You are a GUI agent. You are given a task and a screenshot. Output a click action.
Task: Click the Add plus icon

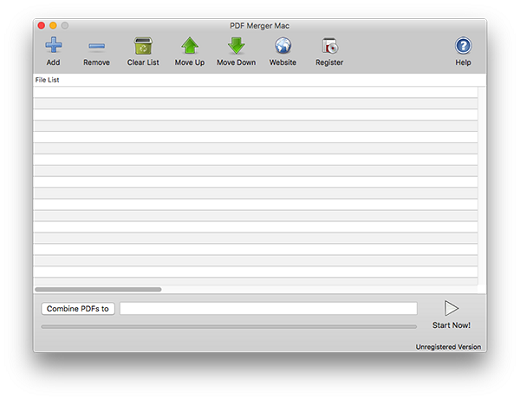tap(53, 45)
